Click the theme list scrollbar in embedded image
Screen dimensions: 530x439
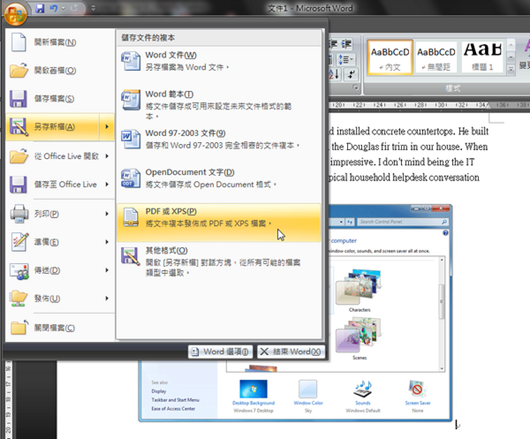pyautogui.click(x=441, y=301)
